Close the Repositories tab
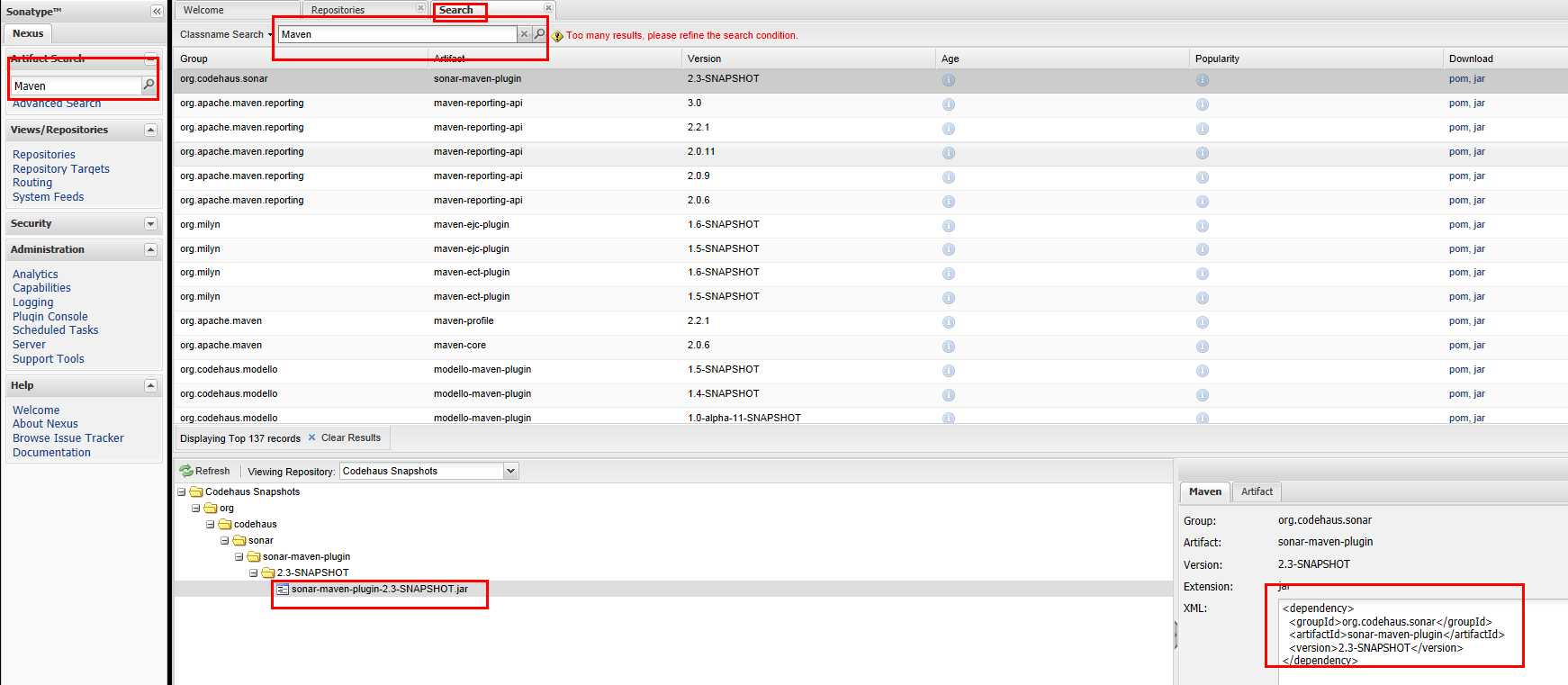 point(420,8)
